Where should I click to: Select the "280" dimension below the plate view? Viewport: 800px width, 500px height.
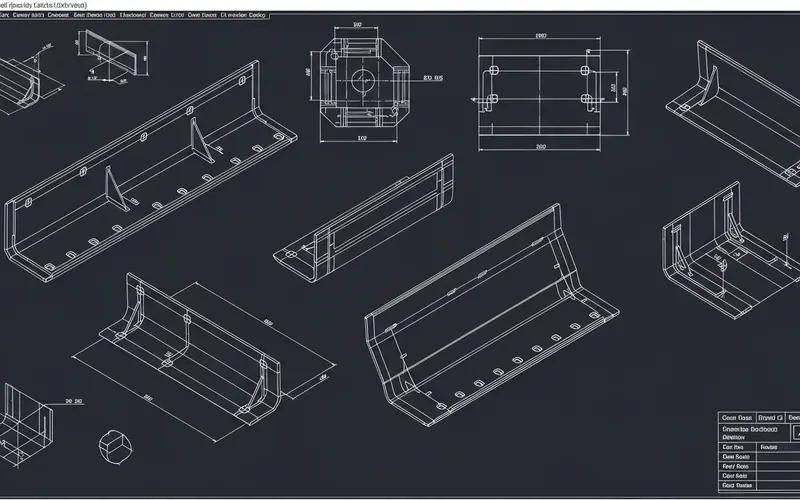click(540, 146)
